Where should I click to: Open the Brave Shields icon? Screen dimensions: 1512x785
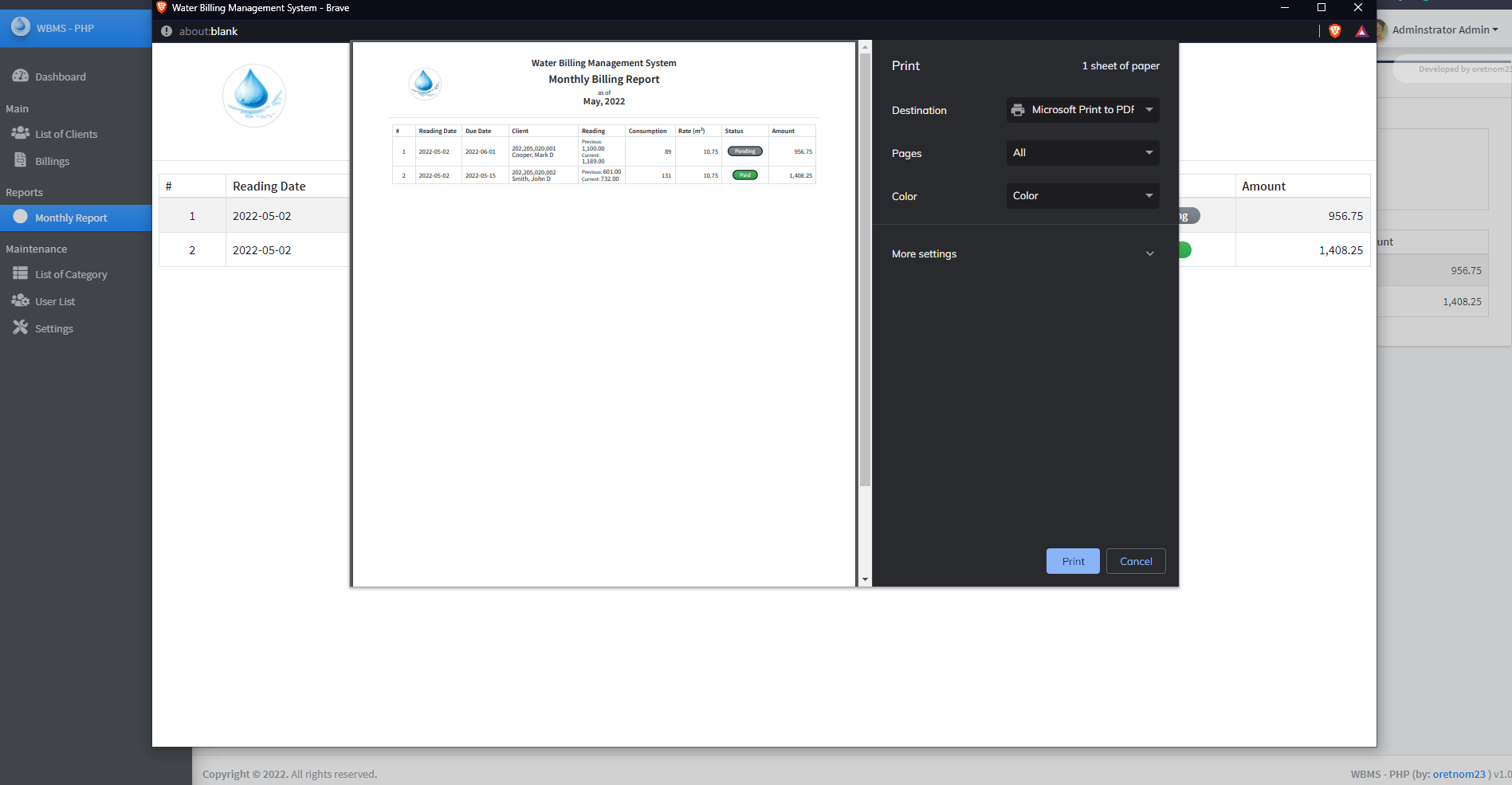(1334, 31)
